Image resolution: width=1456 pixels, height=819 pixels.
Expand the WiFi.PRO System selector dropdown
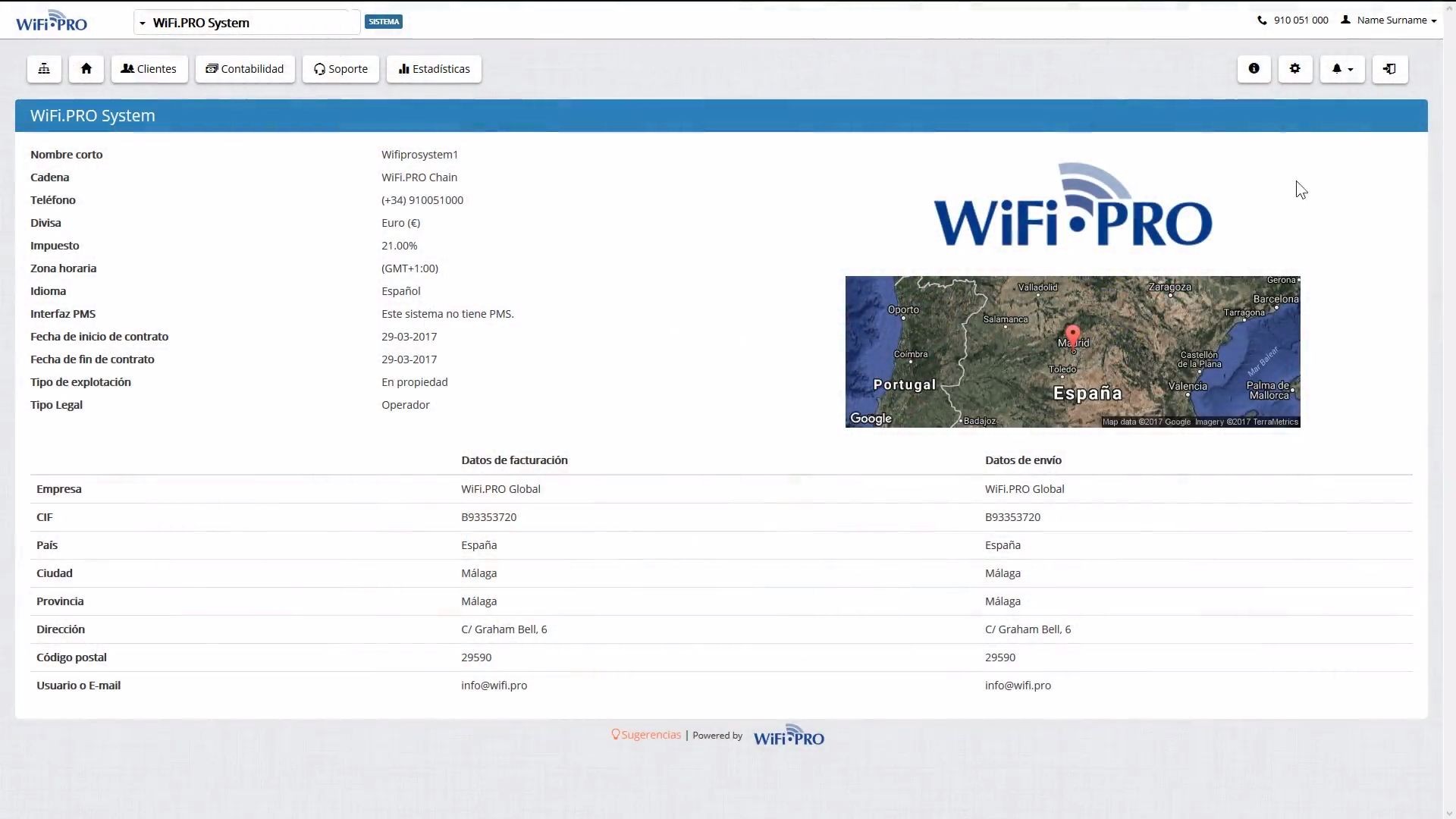click(x=246, y=23)
